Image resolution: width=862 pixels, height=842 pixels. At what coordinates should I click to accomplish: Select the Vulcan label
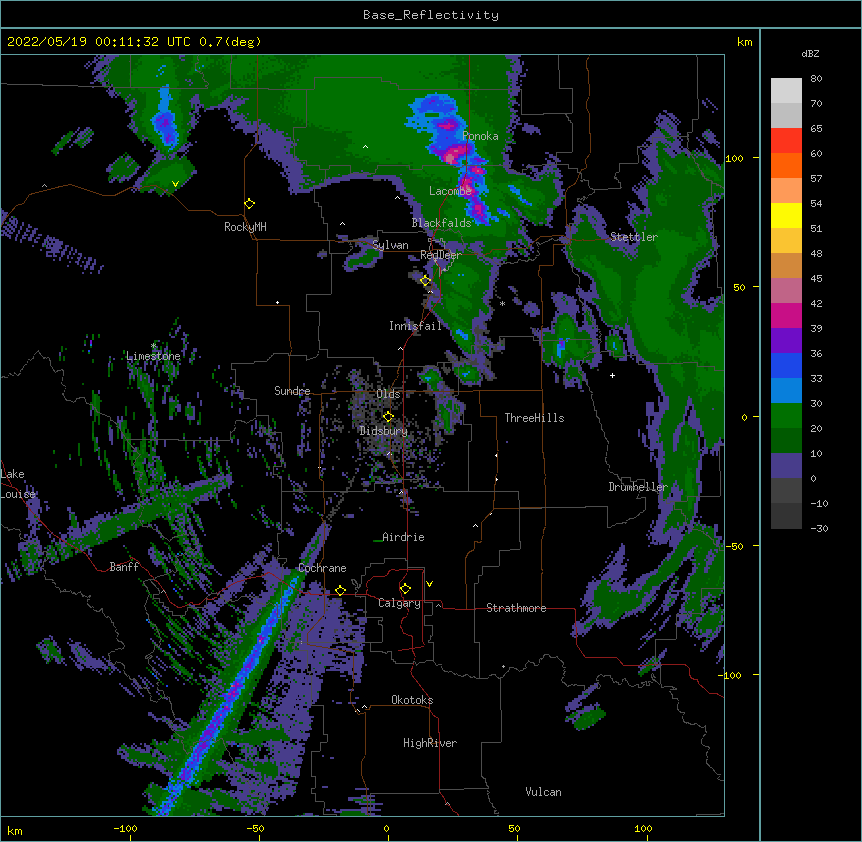coord(543,792)
